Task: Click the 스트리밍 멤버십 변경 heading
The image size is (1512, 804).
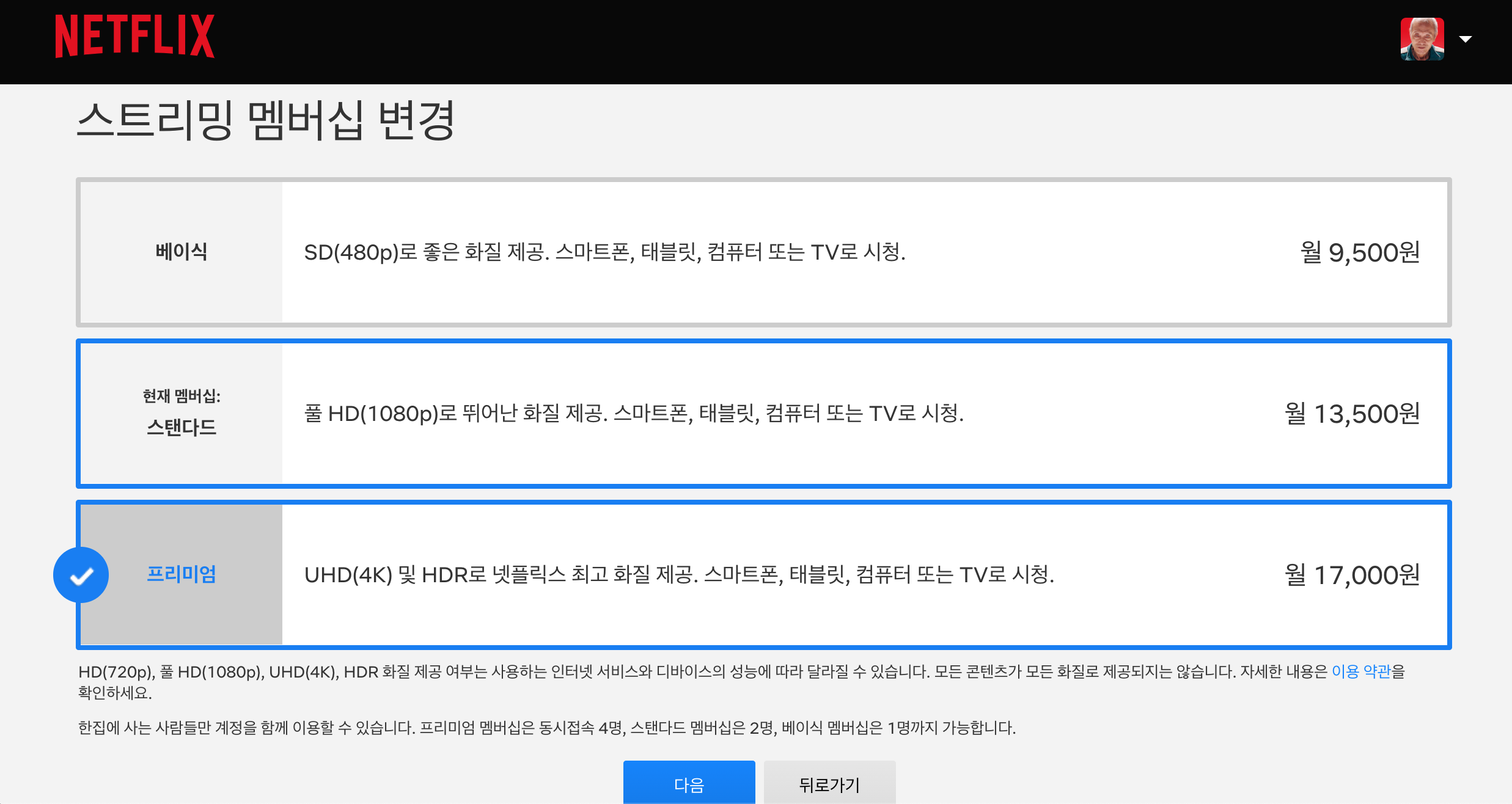Action: [266, 120]
